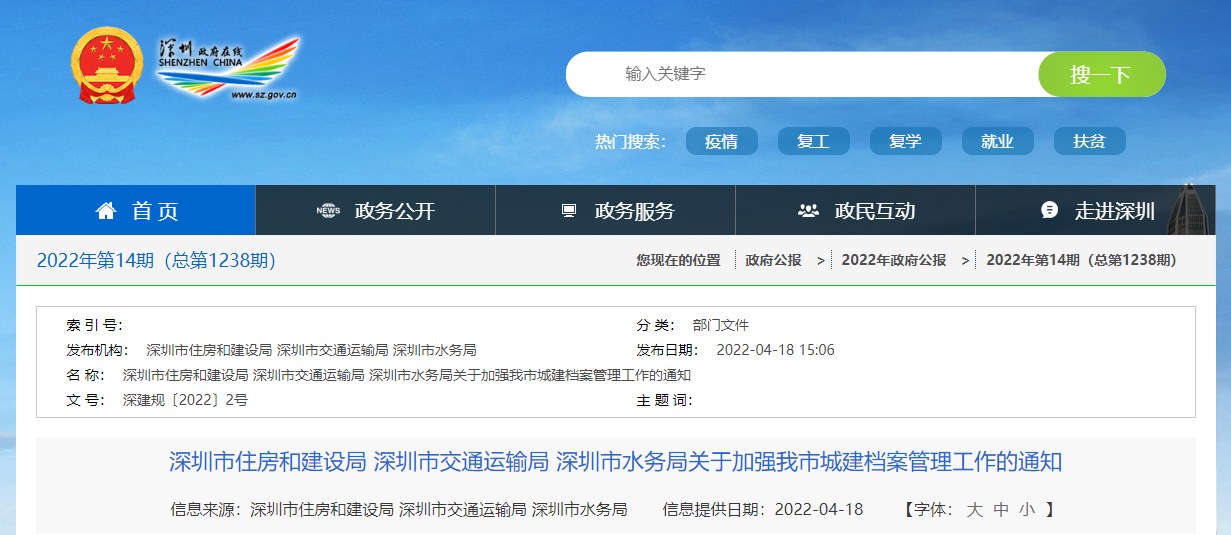Set font size to 大
Image resolution: width=1231 pixels, height=535 pixels.
(974, 510)
